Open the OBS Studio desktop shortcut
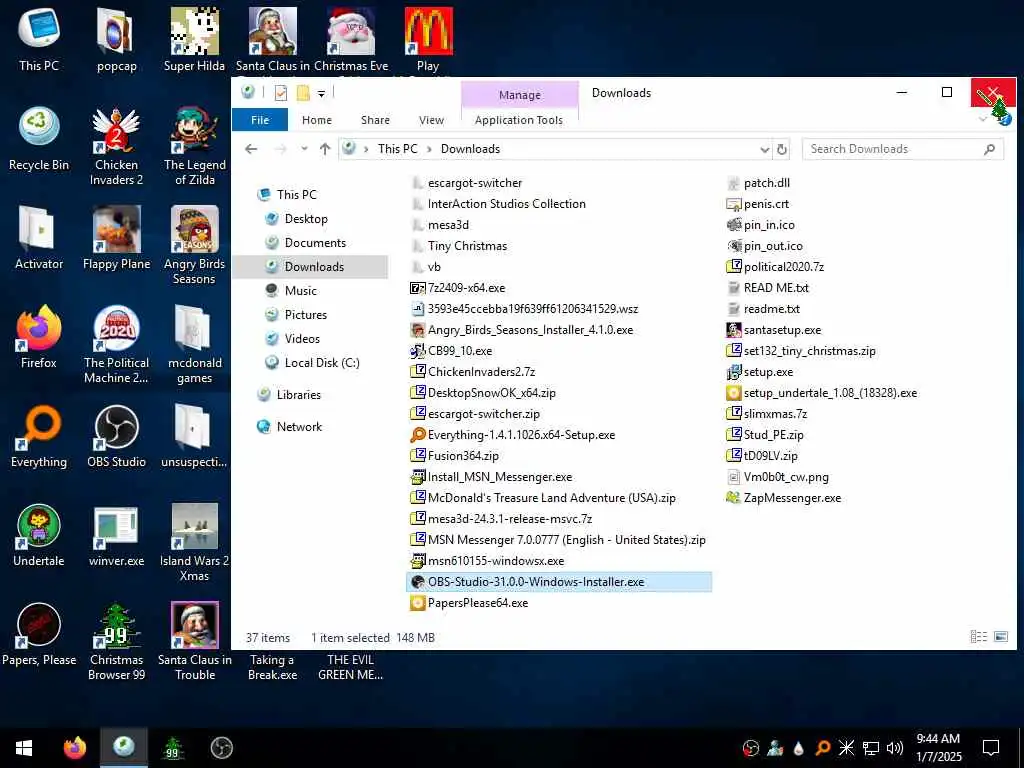The height and width of the screenshot is (768, 1024). (x=116, y=436)
